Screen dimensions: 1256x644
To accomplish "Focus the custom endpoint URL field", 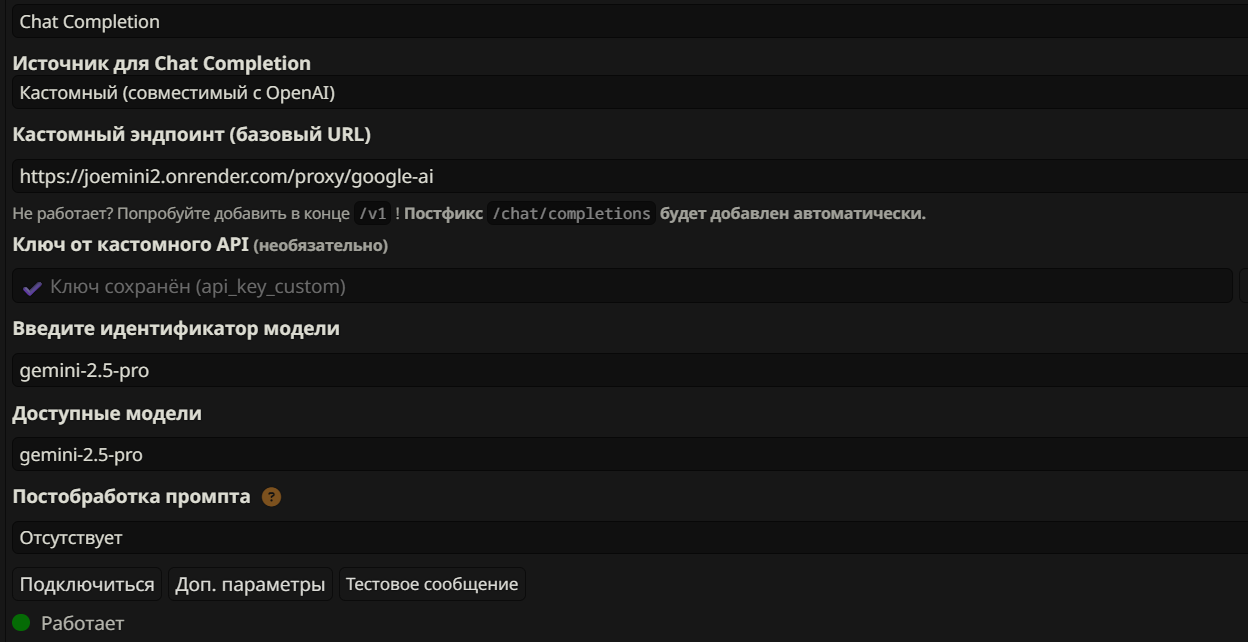I will (628, 177).
